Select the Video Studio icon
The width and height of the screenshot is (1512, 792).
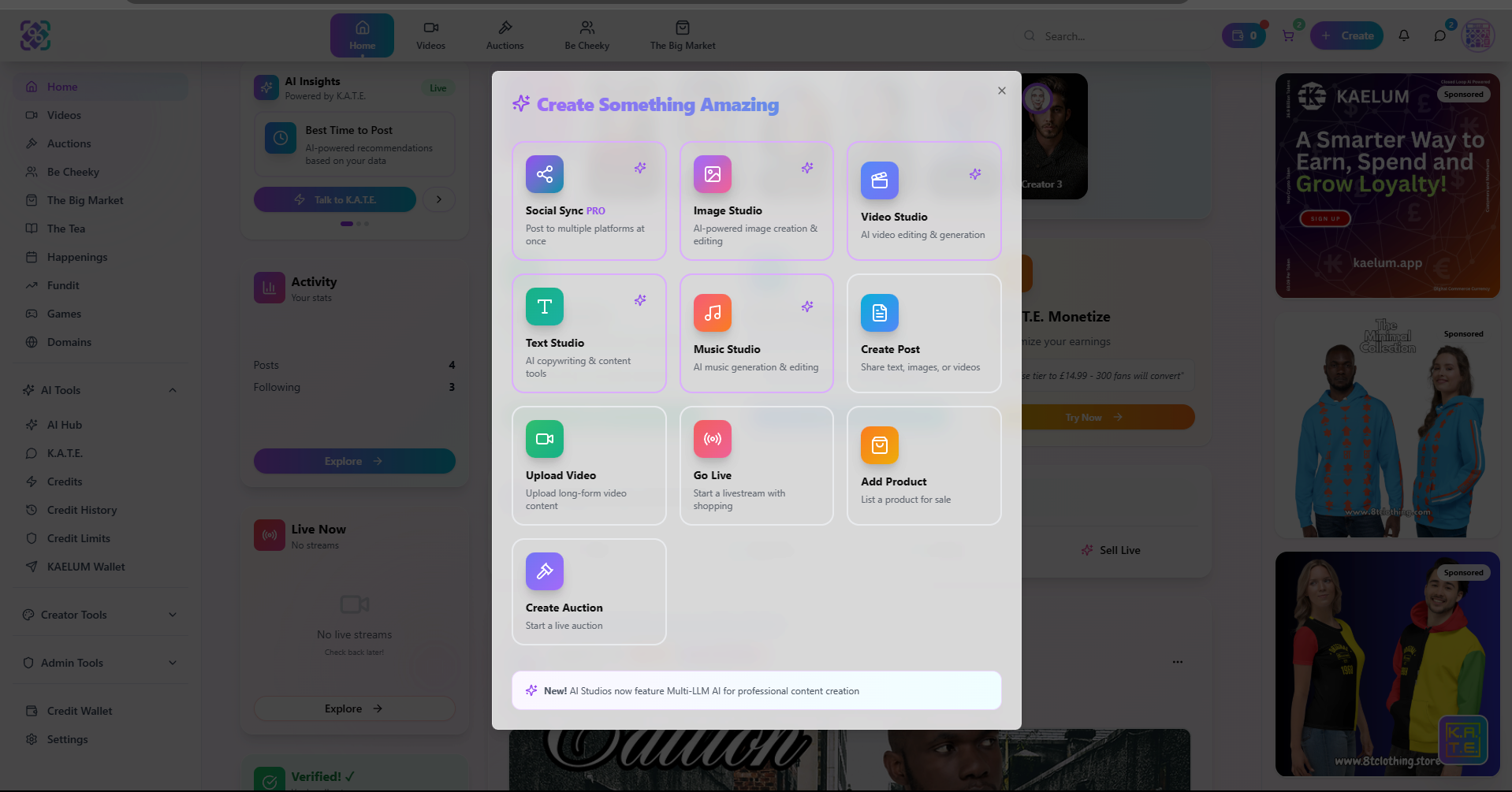880,180
